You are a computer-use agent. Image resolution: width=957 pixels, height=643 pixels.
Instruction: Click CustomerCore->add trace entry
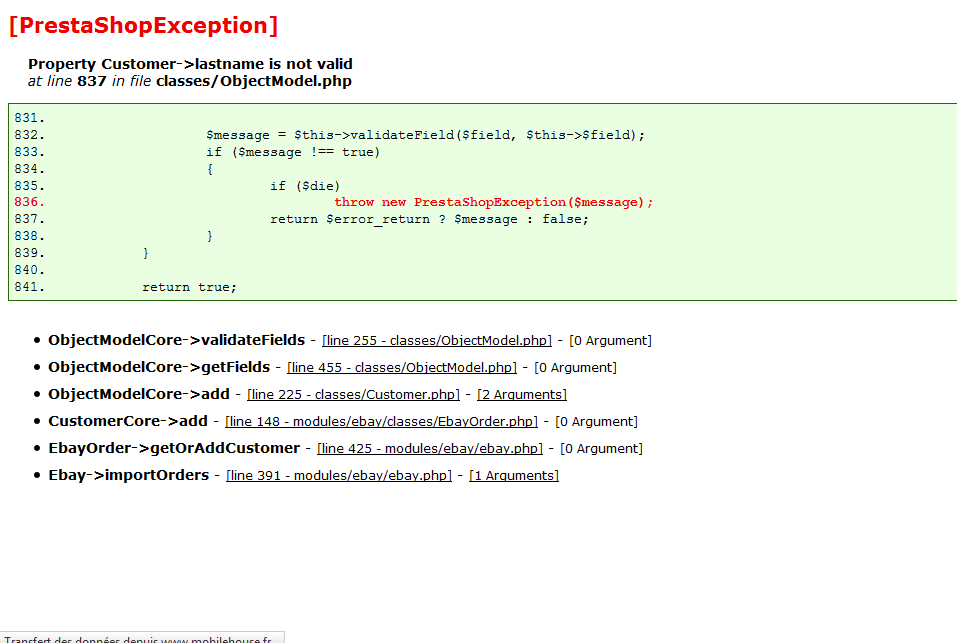coord(128,421)
